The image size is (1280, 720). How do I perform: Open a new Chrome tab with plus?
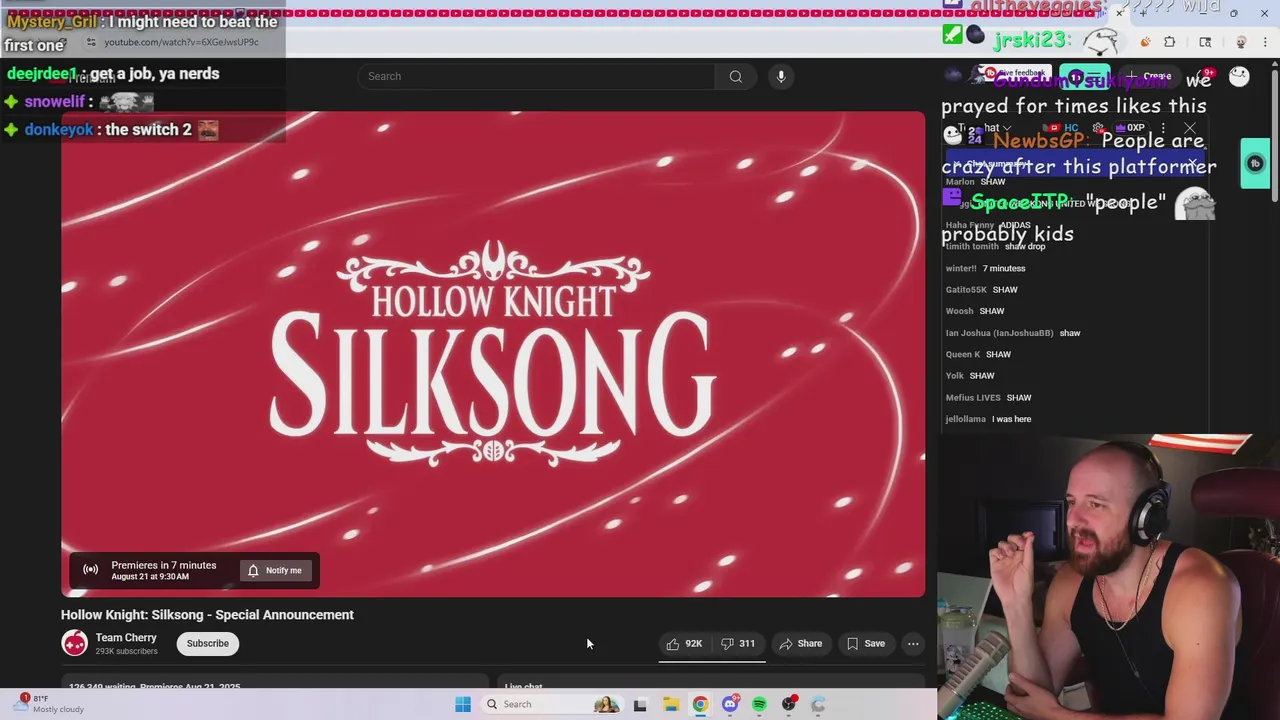(x=1143, y=13)
